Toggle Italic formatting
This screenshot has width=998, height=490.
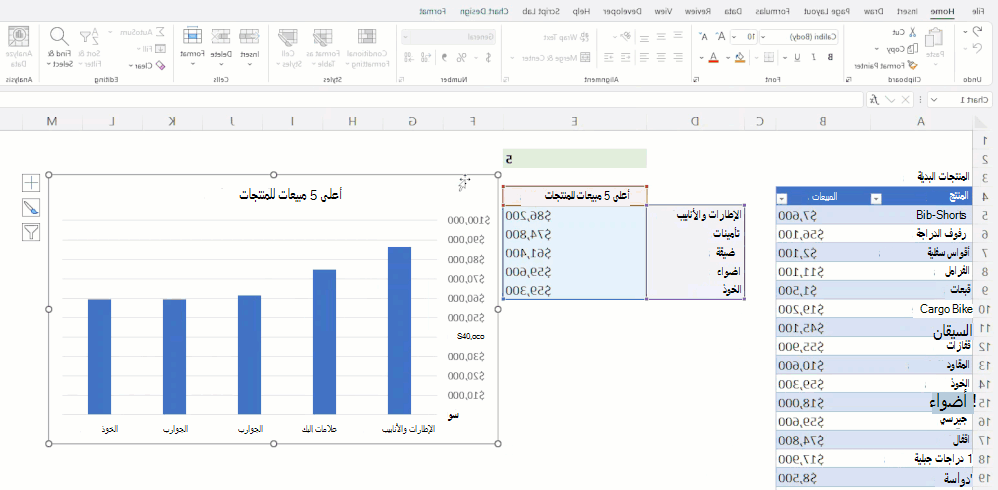click(x=813, y=57)
